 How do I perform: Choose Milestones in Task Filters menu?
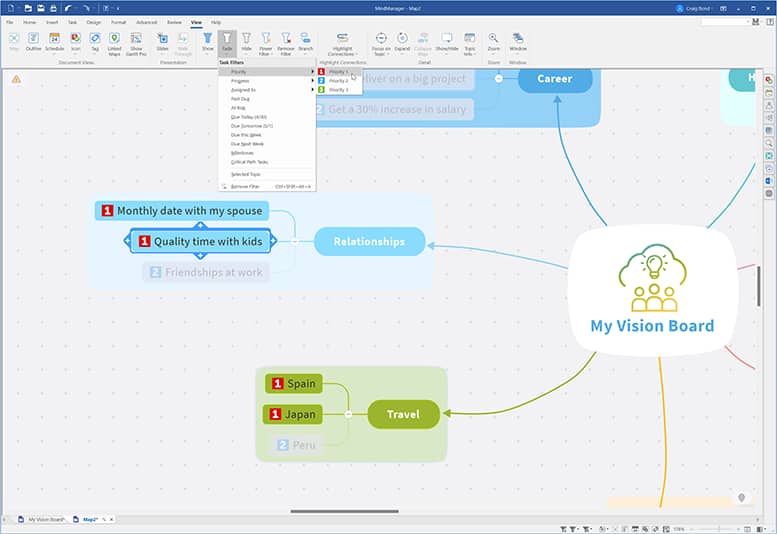(x=267, y=153)
